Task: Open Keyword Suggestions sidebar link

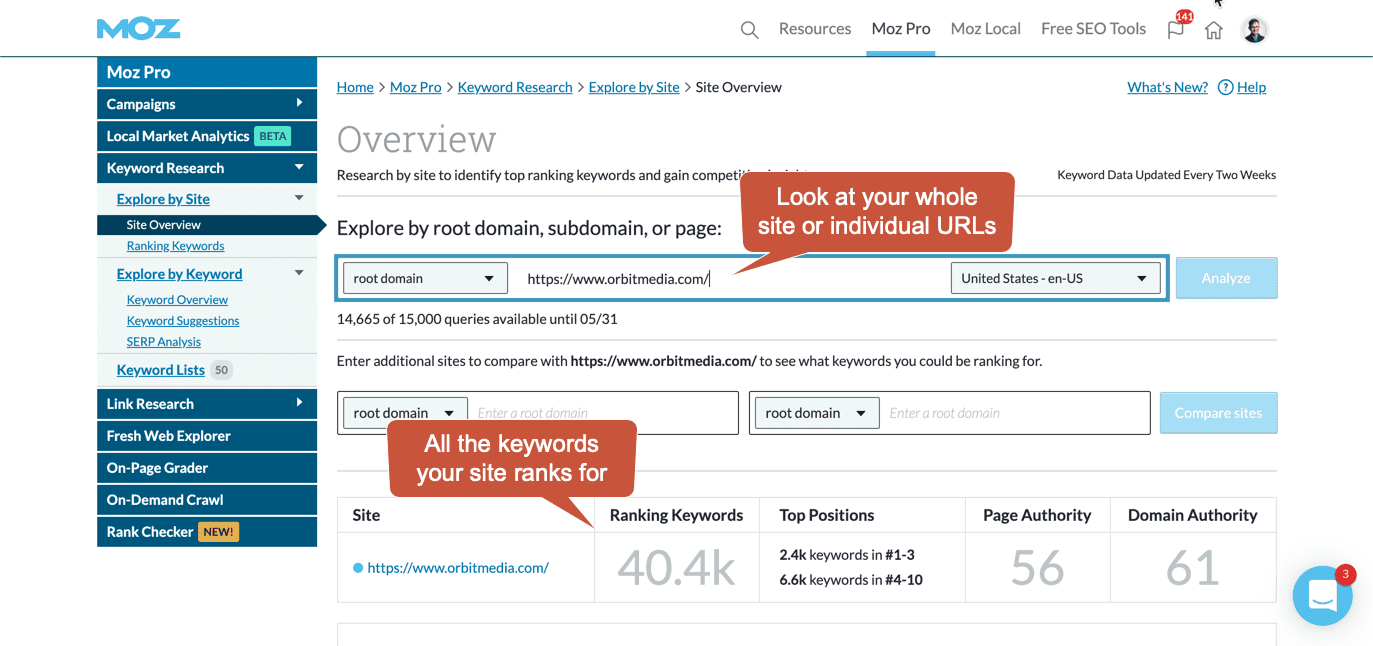Action: (183, 321)
